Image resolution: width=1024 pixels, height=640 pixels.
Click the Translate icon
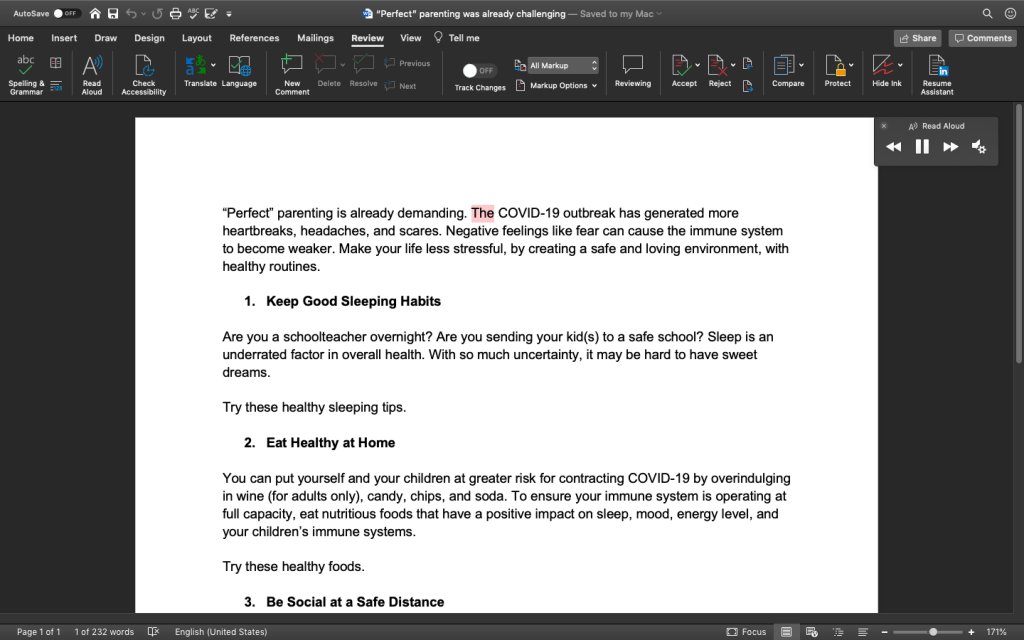(x=196, y=66)
